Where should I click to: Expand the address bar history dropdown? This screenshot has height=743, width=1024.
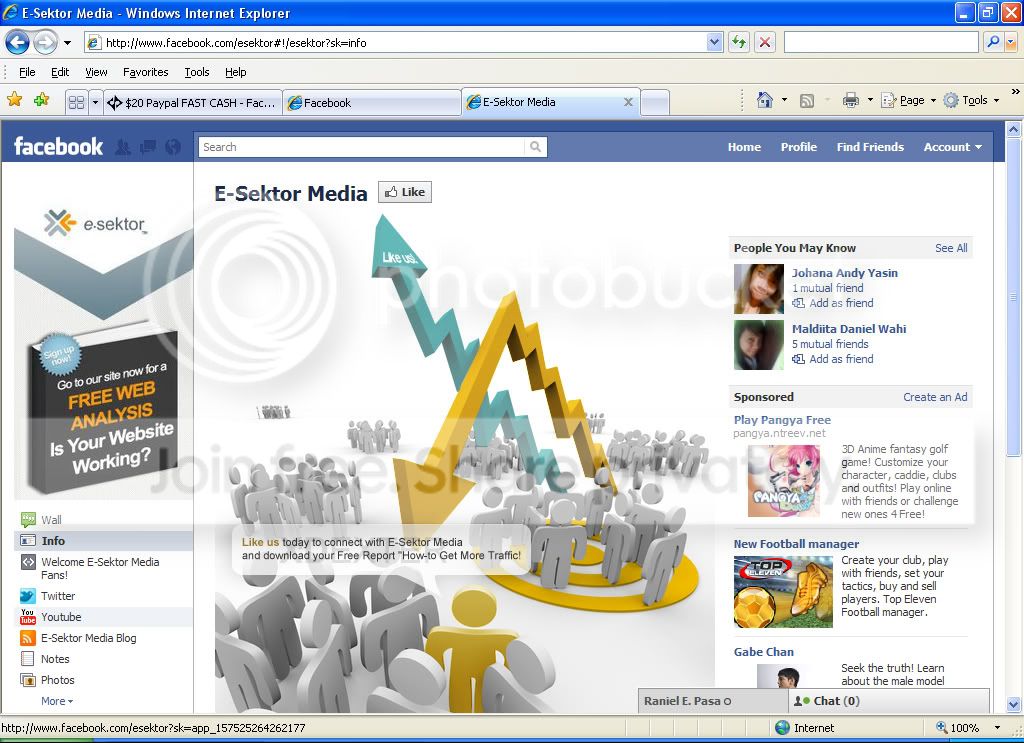pos(714,42)
